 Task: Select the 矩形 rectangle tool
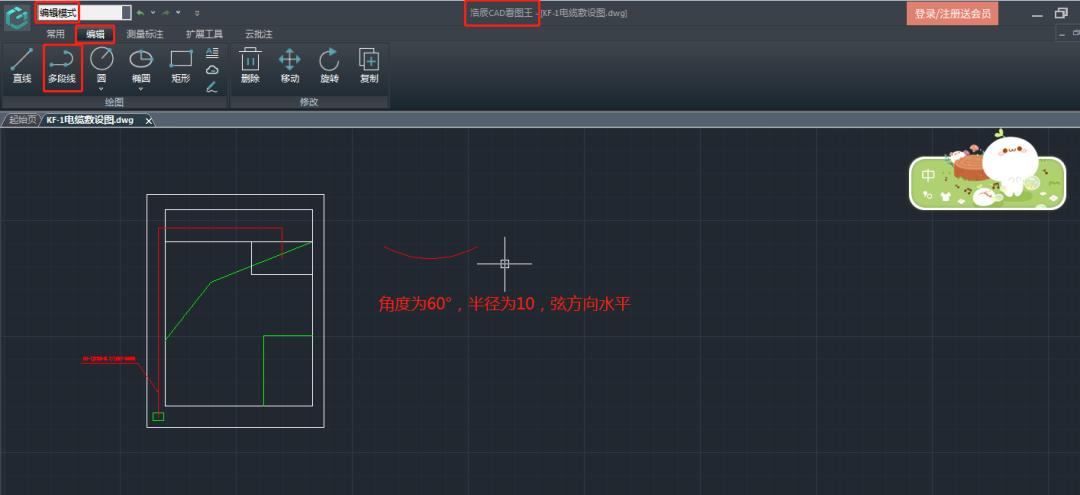click(x=180, y=66)
